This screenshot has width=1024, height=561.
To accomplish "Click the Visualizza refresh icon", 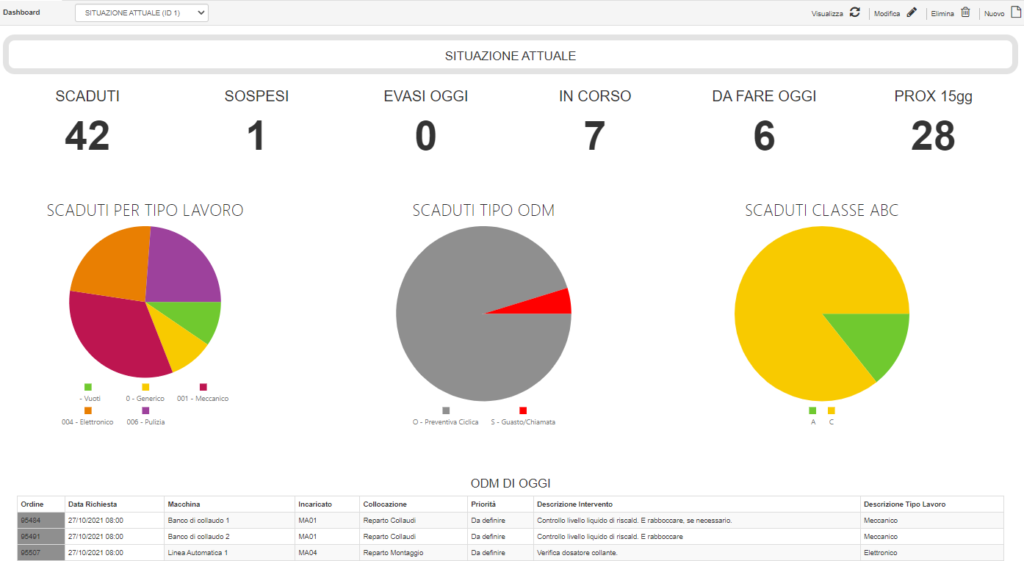I will 854,12.
